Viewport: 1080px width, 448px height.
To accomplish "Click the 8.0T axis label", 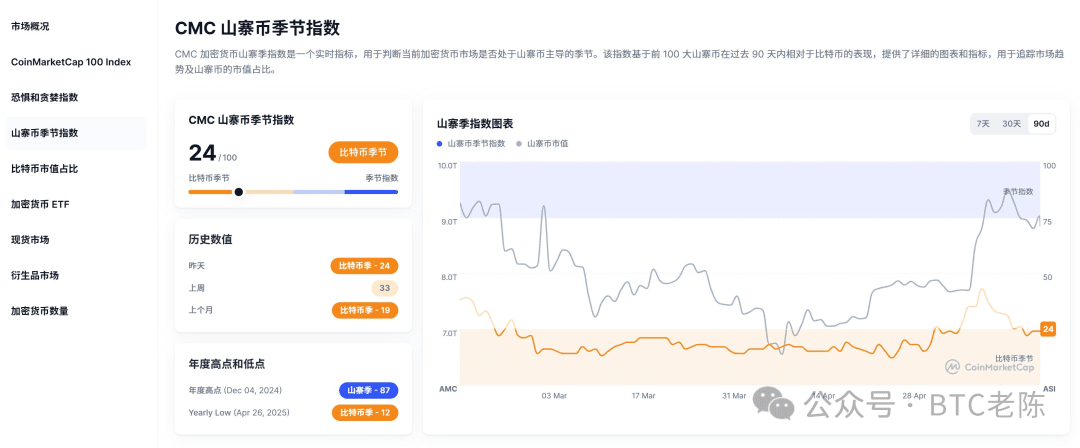I will (x=448, y=277).
